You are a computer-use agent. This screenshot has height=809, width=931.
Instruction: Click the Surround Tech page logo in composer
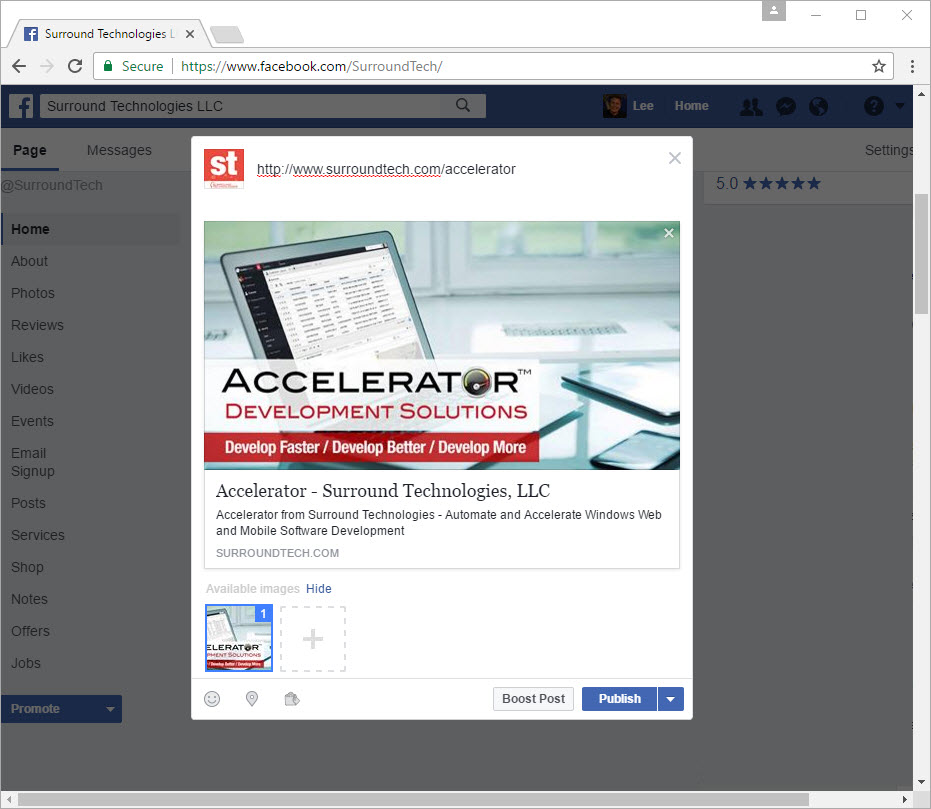point(224,169)
